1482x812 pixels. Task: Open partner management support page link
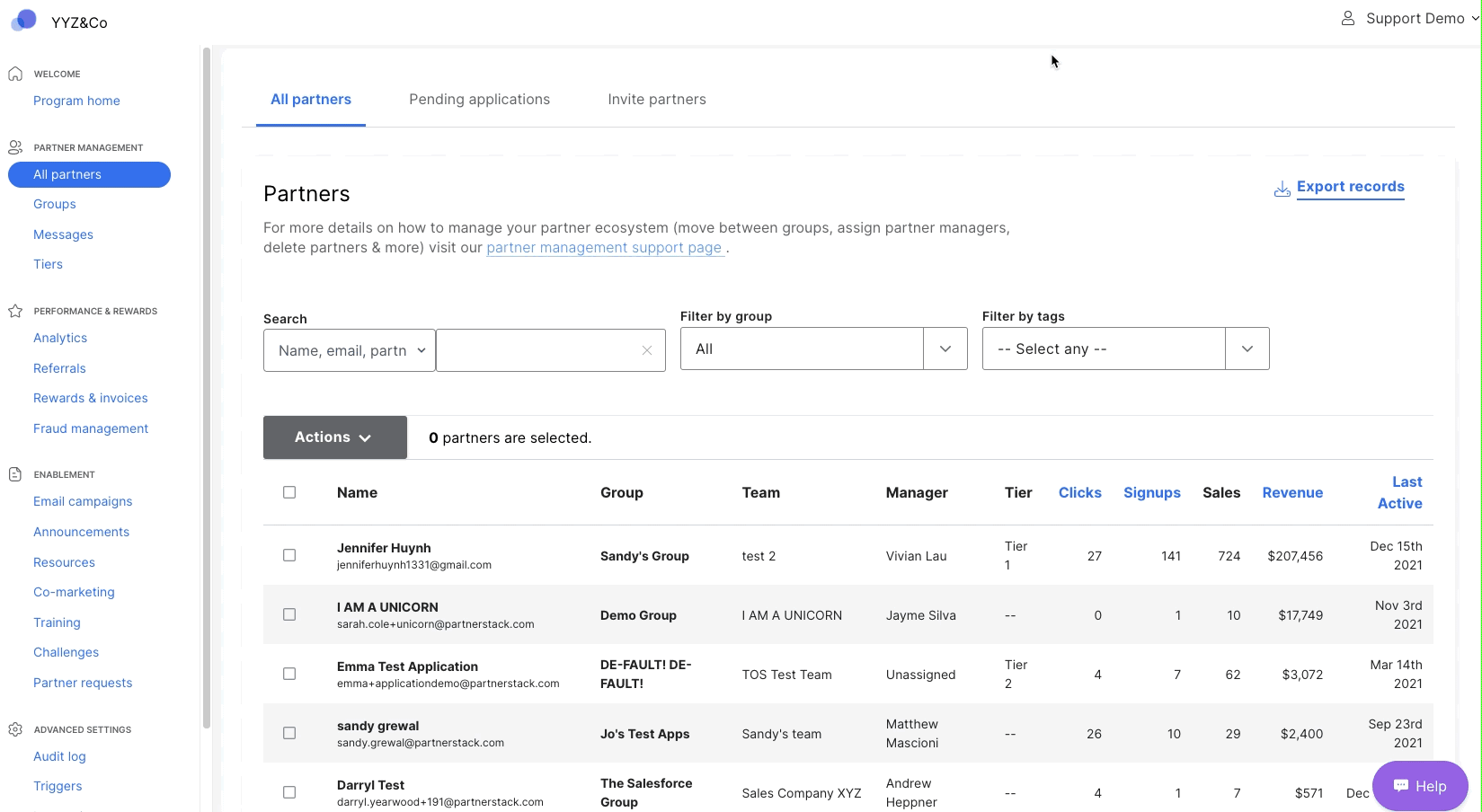click(x=604, y=248)
